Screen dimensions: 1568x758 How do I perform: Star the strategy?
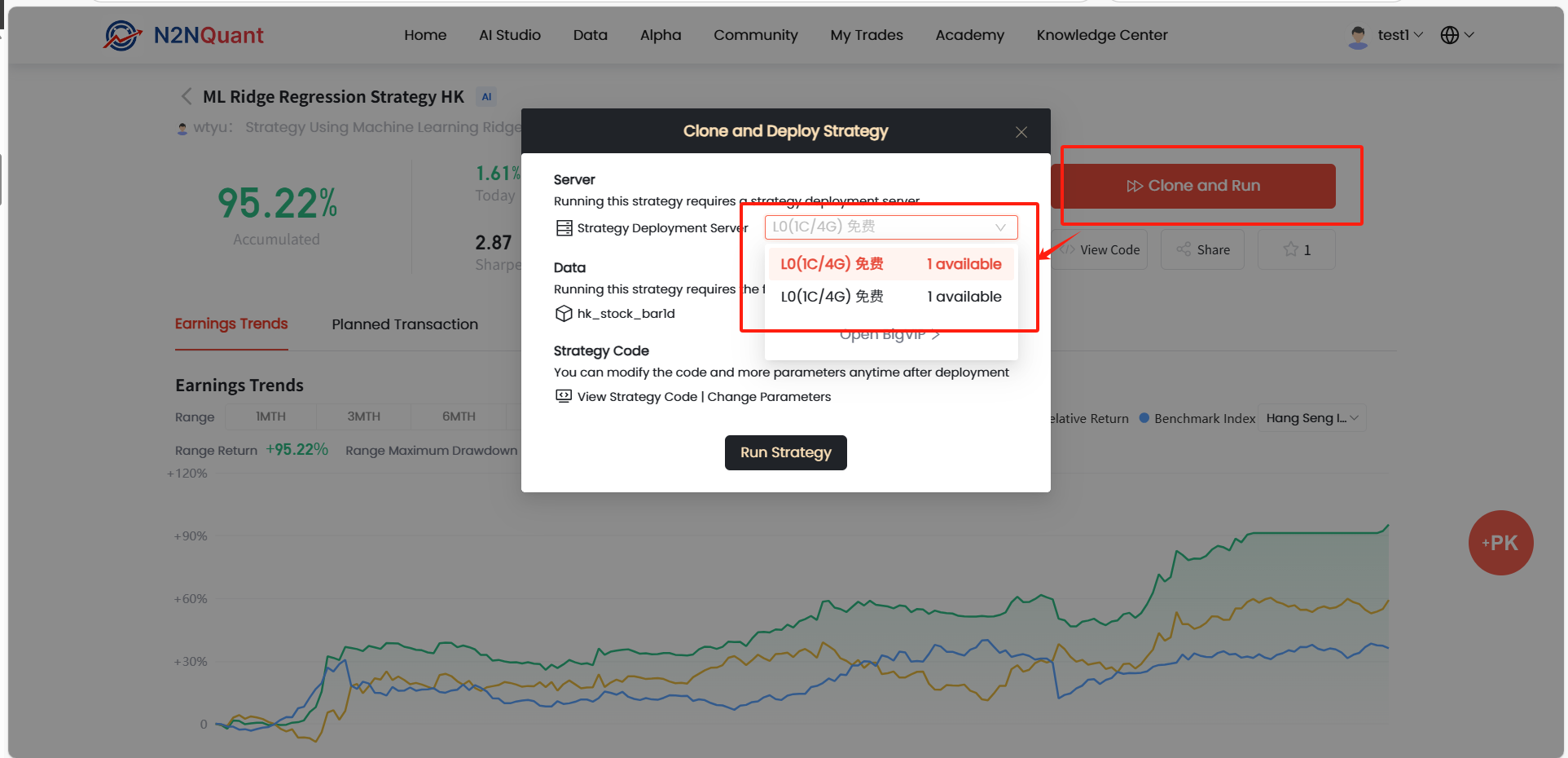pos(1297,250)
